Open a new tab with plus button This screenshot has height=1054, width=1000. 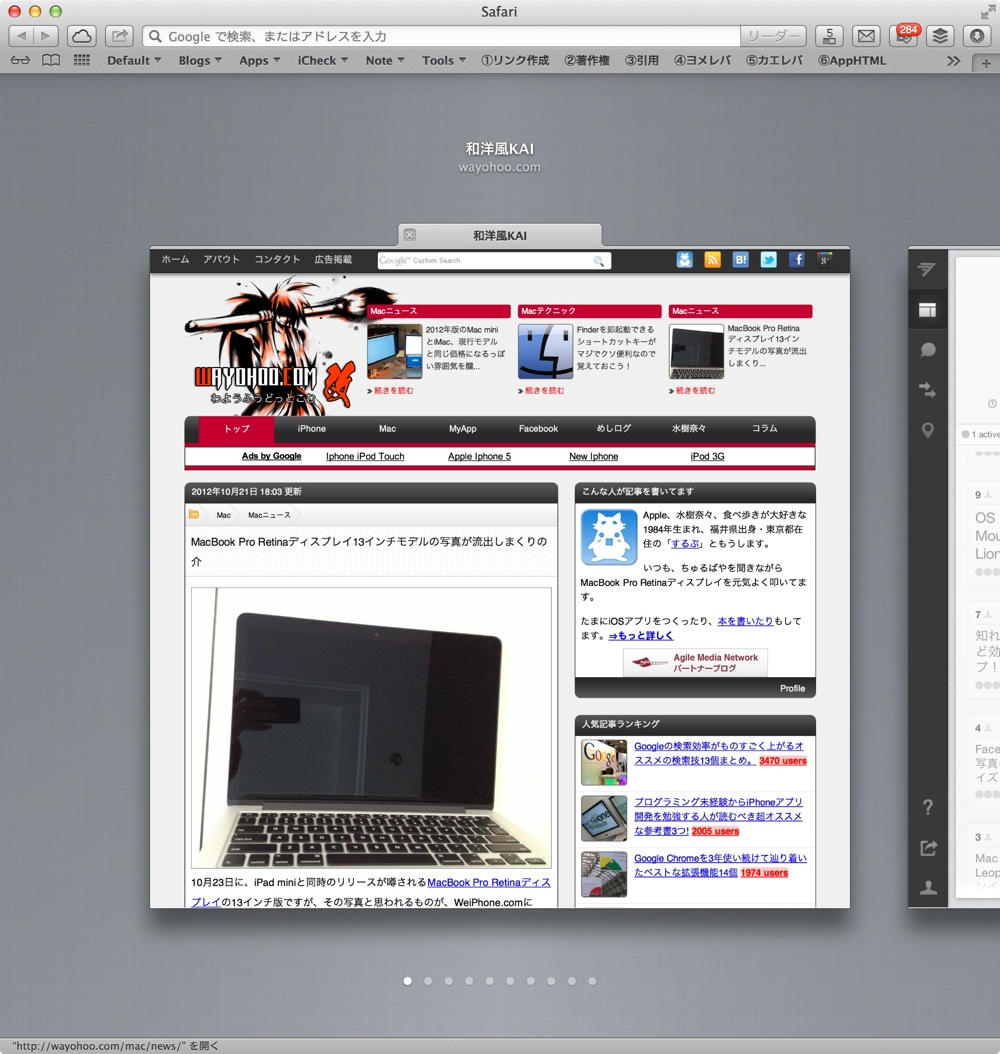click(x=986, y=63)
